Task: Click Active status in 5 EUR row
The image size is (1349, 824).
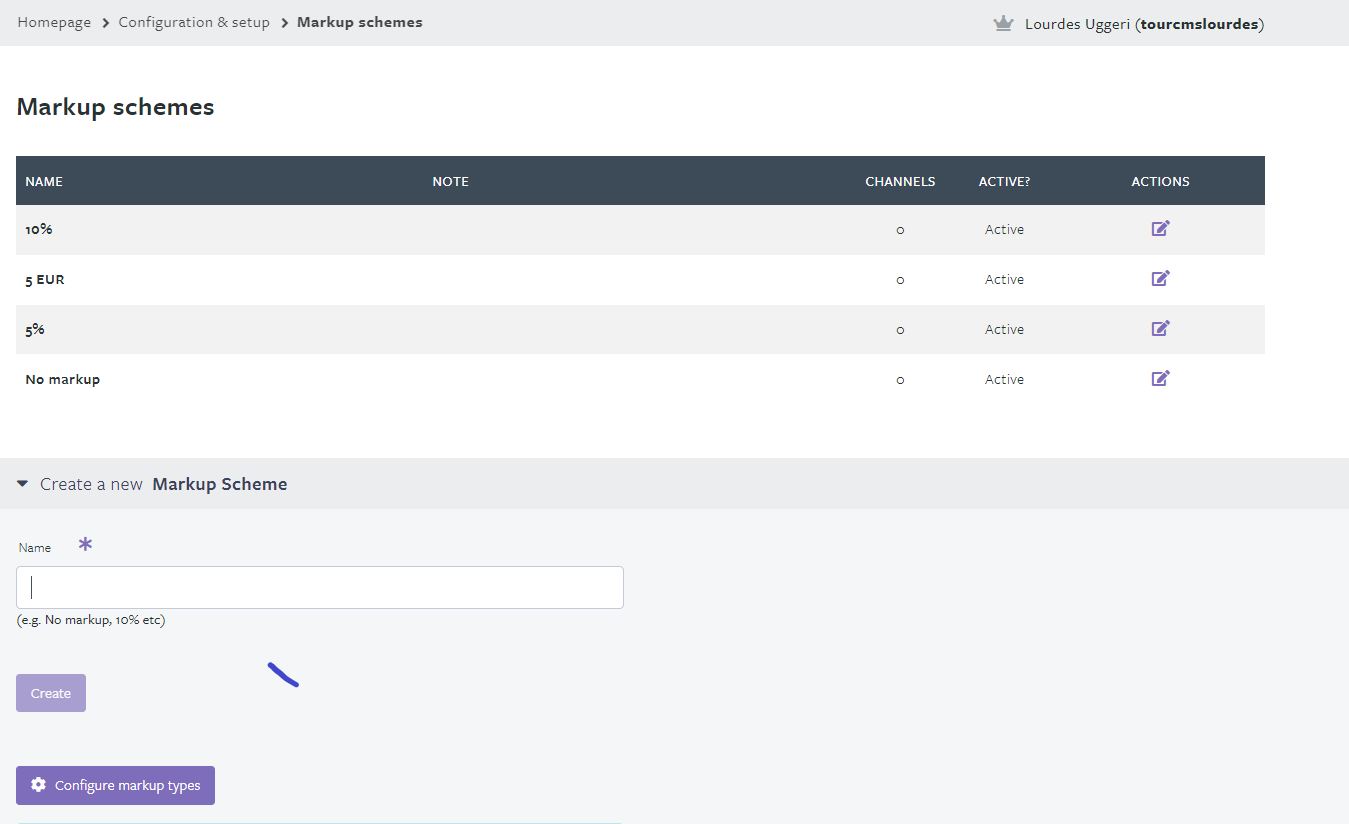Action: tap(1004, 279)
